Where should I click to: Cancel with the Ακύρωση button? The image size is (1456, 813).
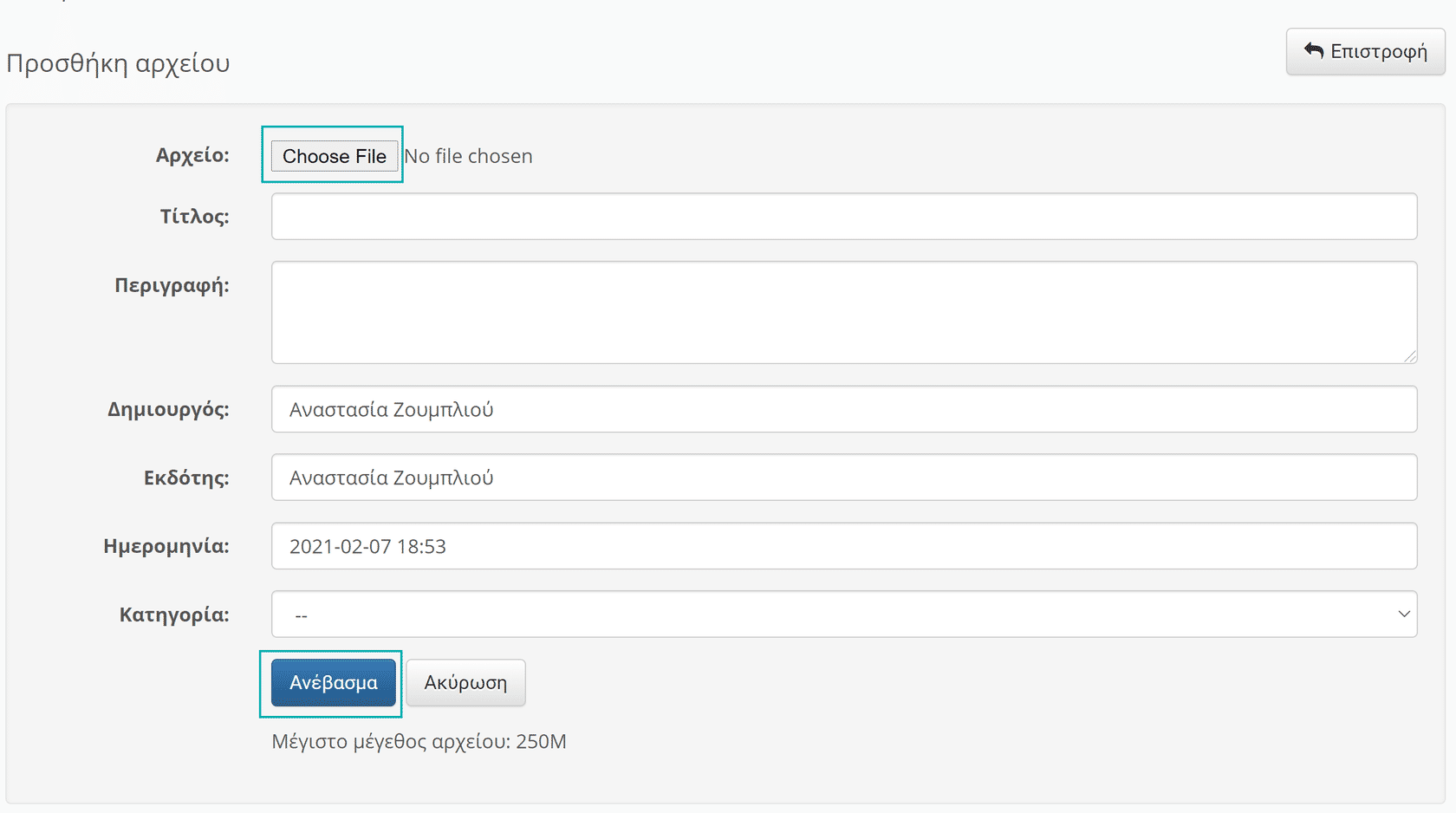tap(465, 683)
